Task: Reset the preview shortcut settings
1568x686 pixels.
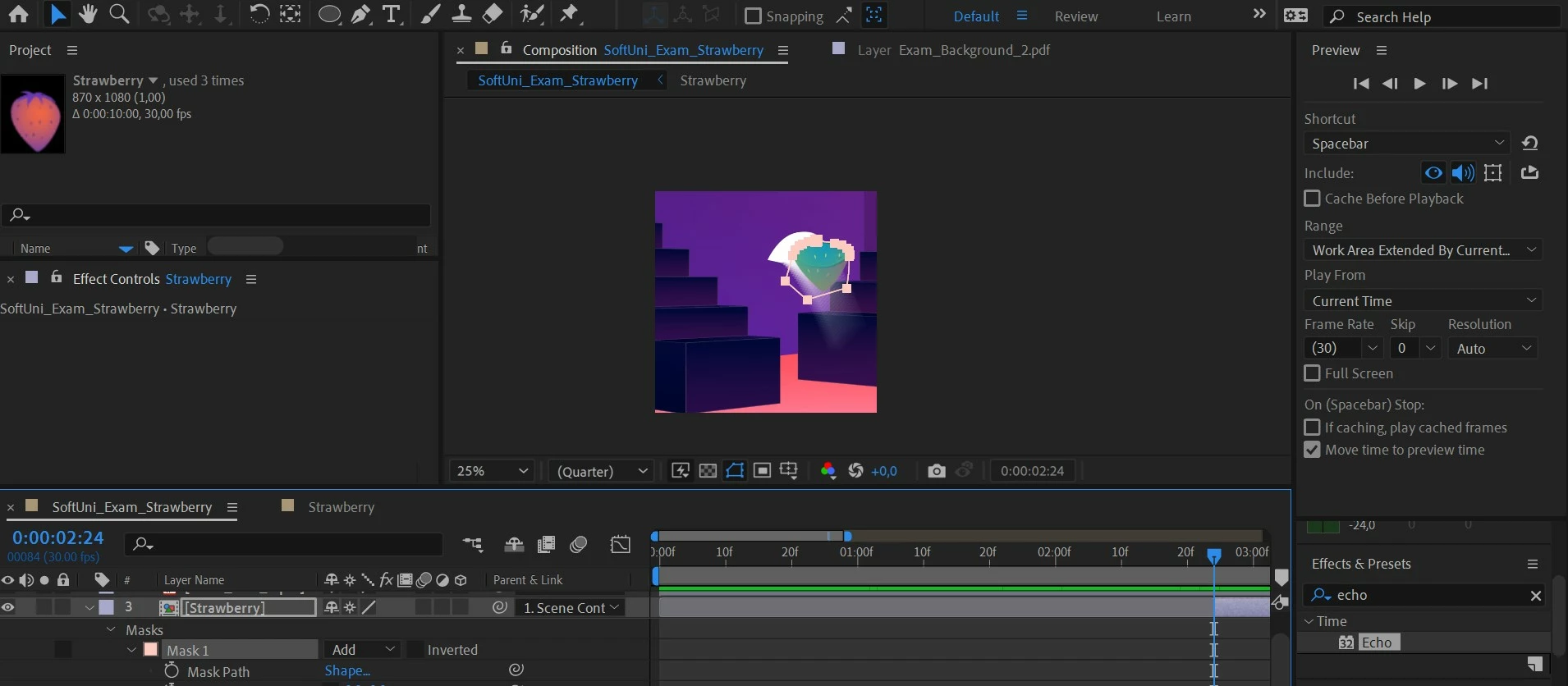Action: [1530, 143]
